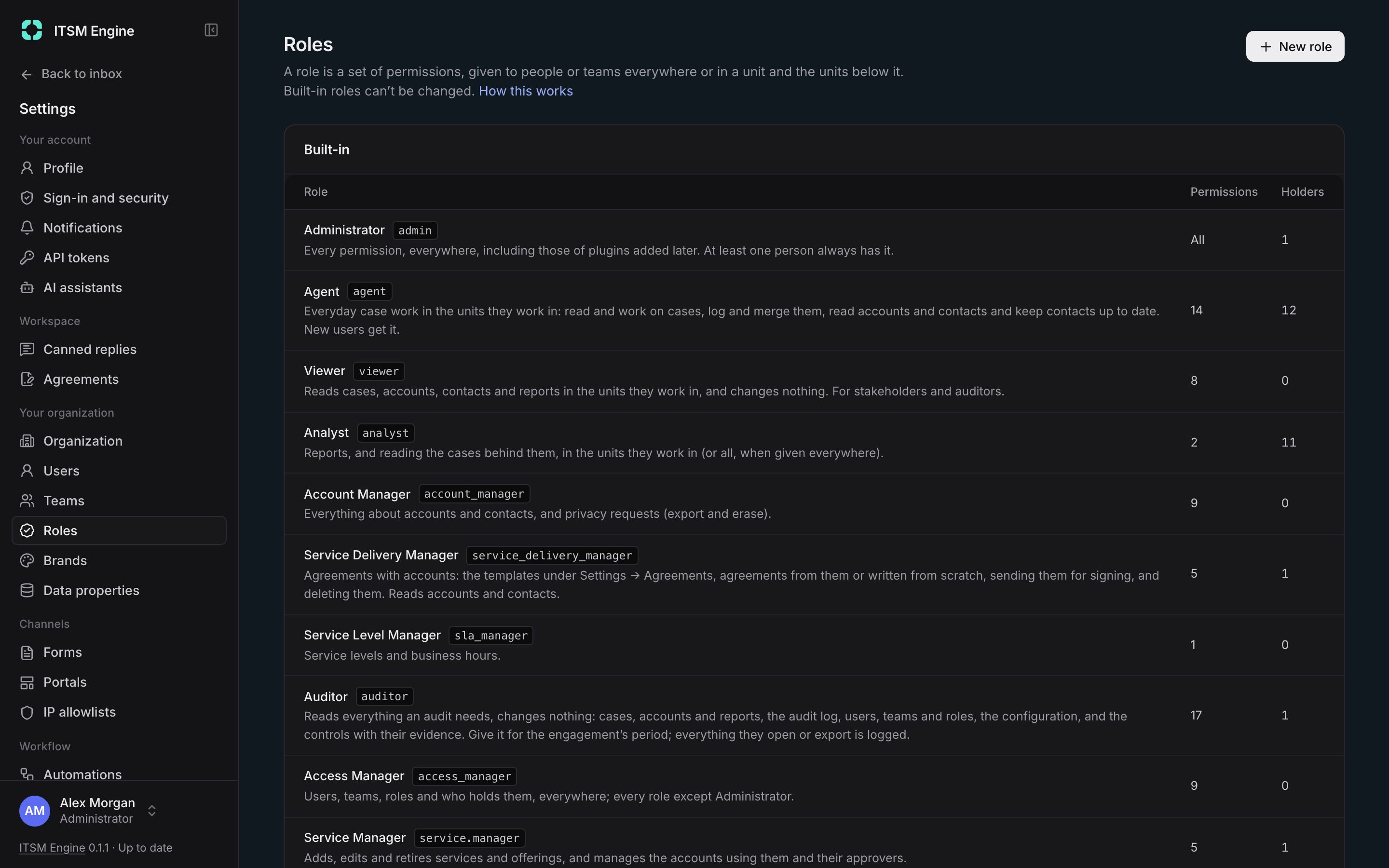The width and height of the screenshot is (1389, 868).
Task: Open Automations in the Workflow section
Action: pyautogui.click(x=119, y=774)
